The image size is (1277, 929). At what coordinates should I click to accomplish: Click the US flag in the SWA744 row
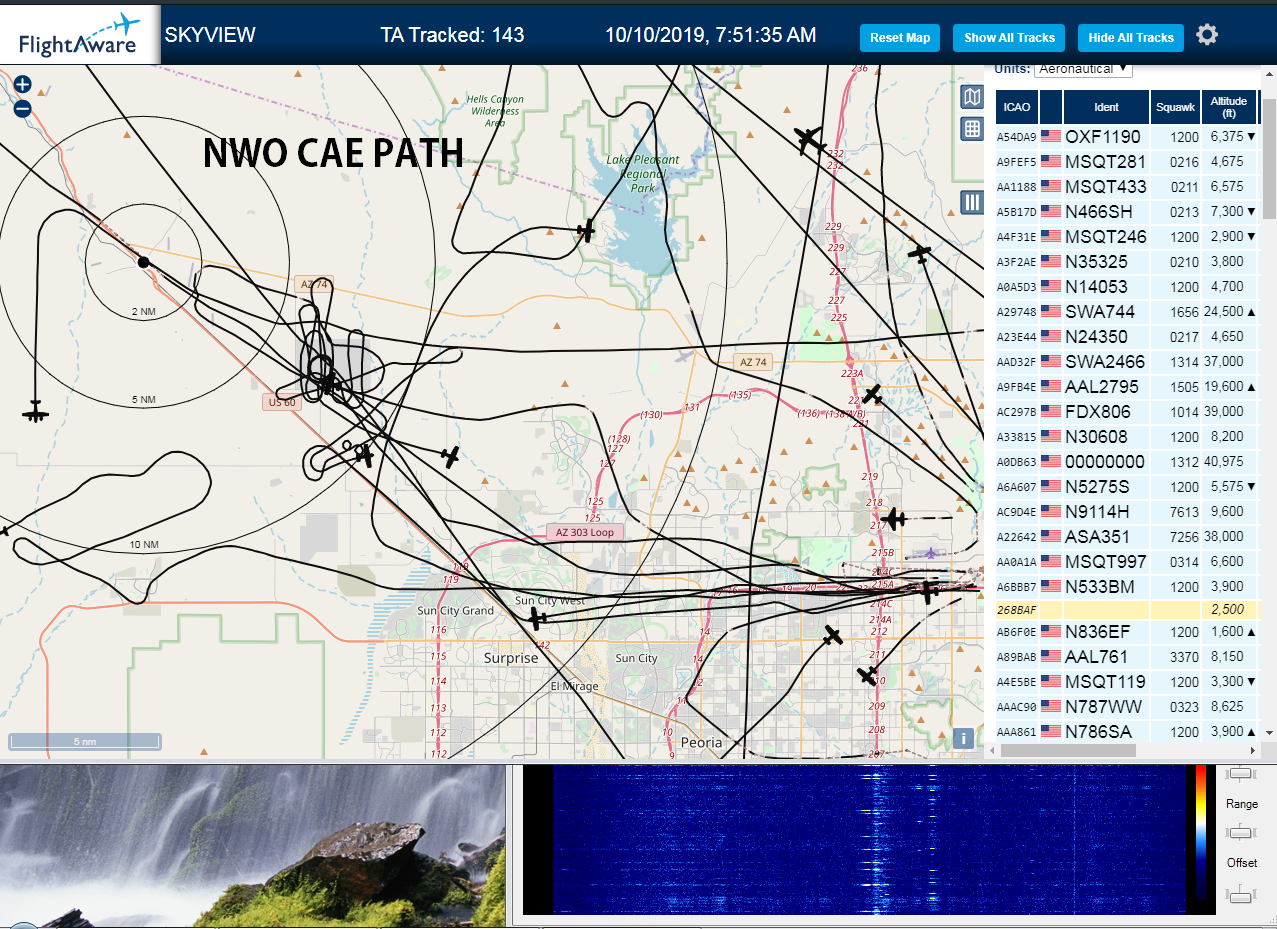1050,311
